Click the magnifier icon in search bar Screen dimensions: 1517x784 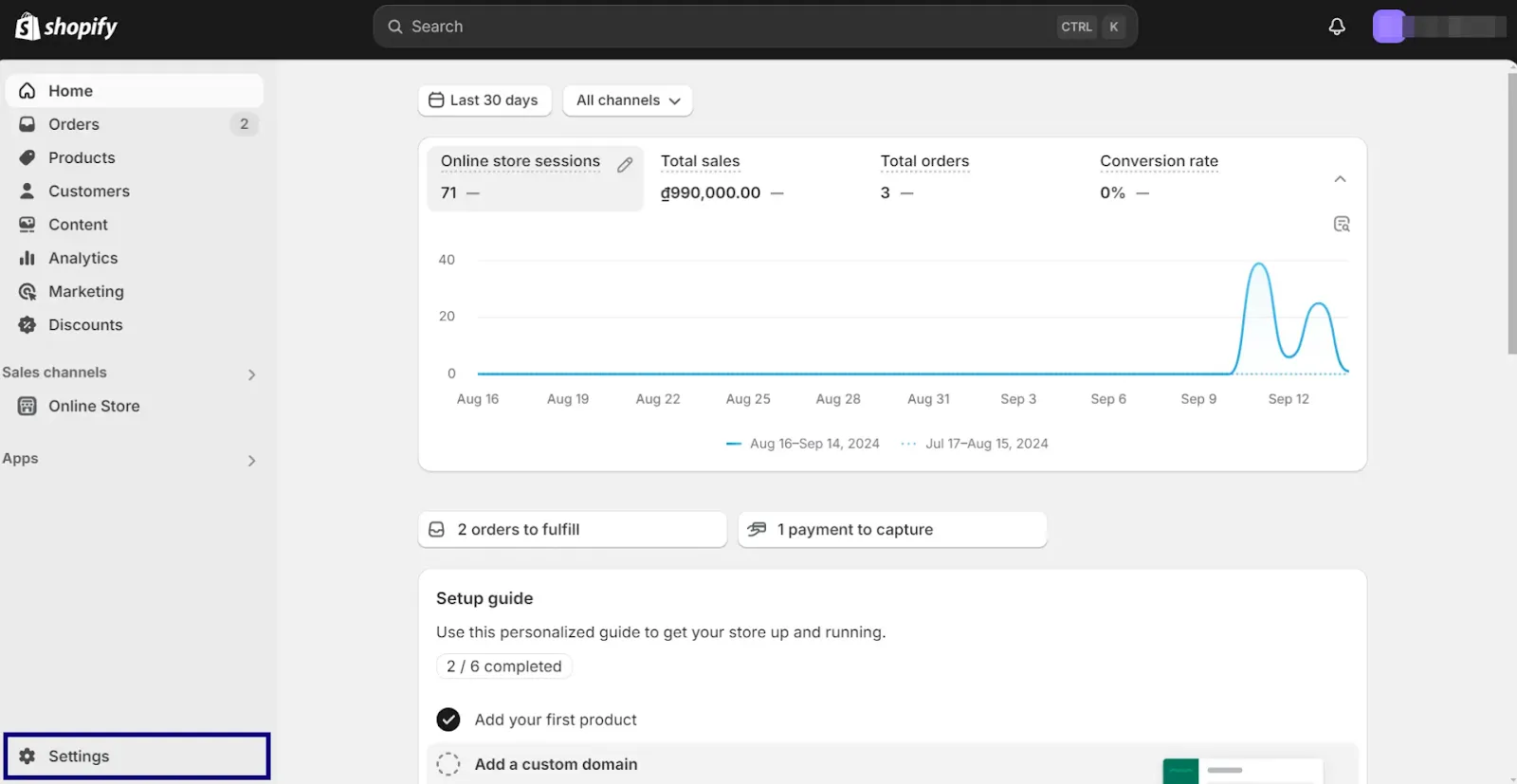click(395, 27)
